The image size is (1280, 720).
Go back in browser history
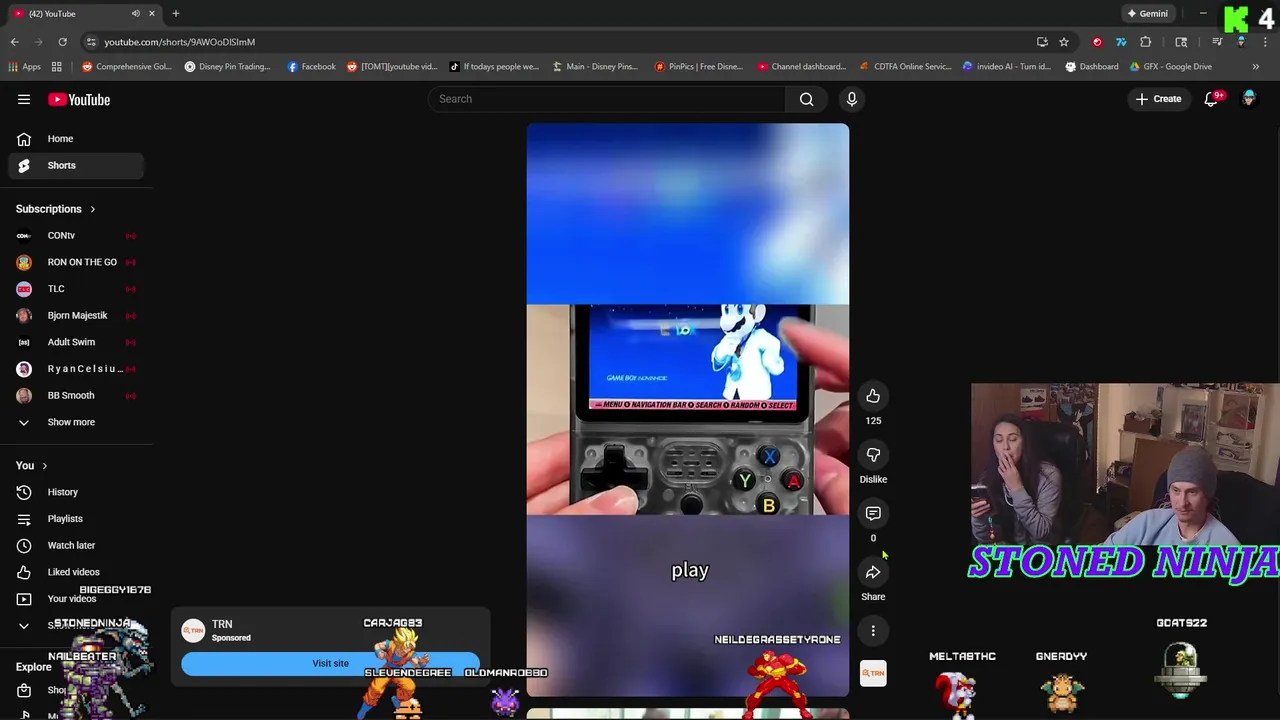(14, 42)
